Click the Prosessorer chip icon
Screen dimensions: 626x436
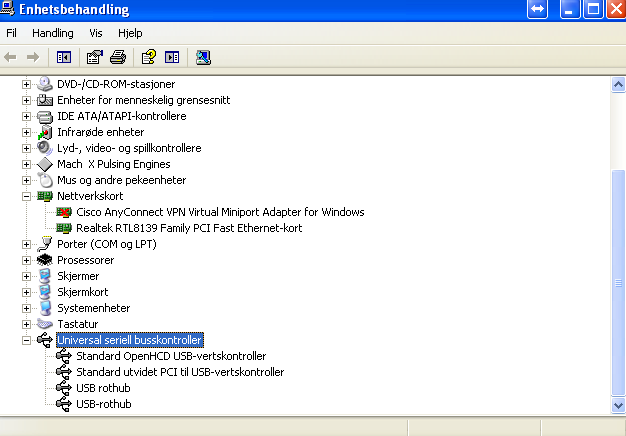pyautogui.click(x=45, y=260)
